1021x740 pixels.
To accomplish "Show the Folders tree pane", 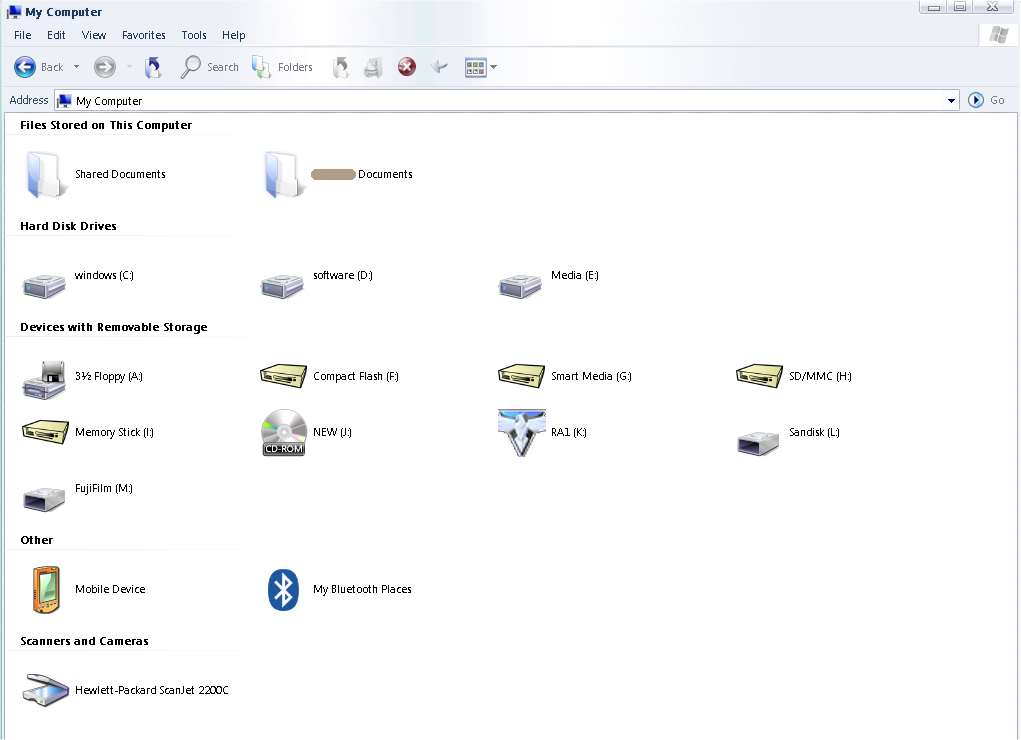I will [282, 66].
